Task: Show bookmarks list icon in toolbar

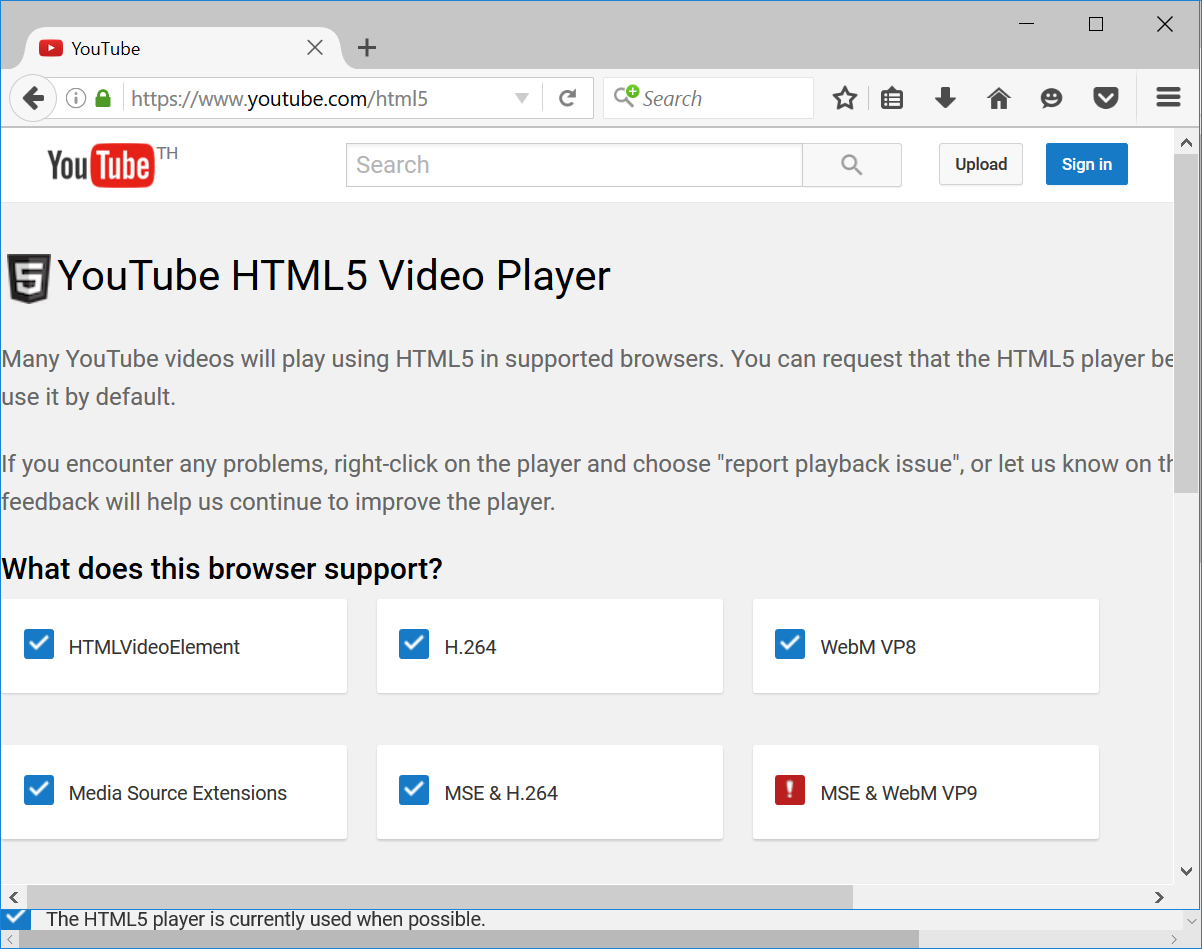Action: pyautogui.click(x=892, y=98)
